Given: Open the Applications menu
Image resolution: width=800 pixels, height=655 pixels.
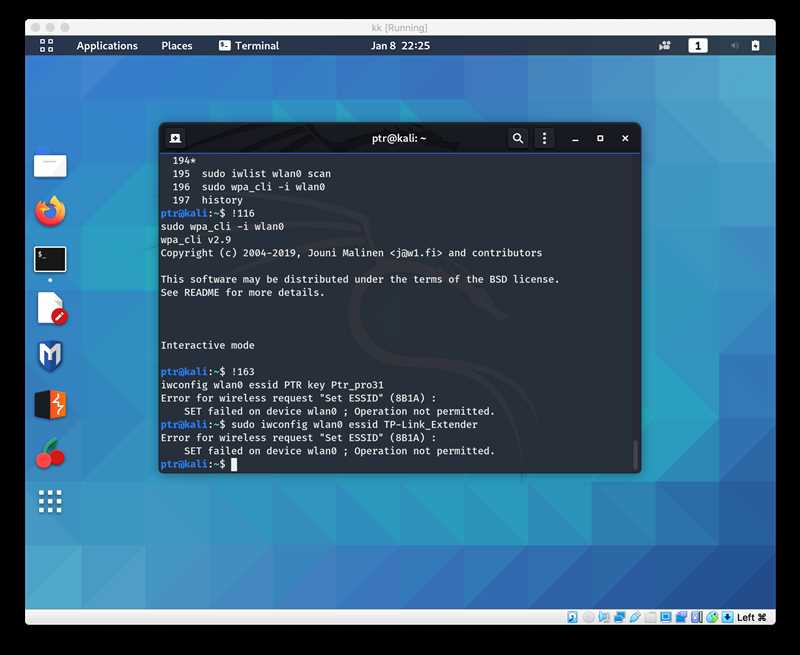Looking at the screenshot, I should pyautogui.click(x=107, y=45).
